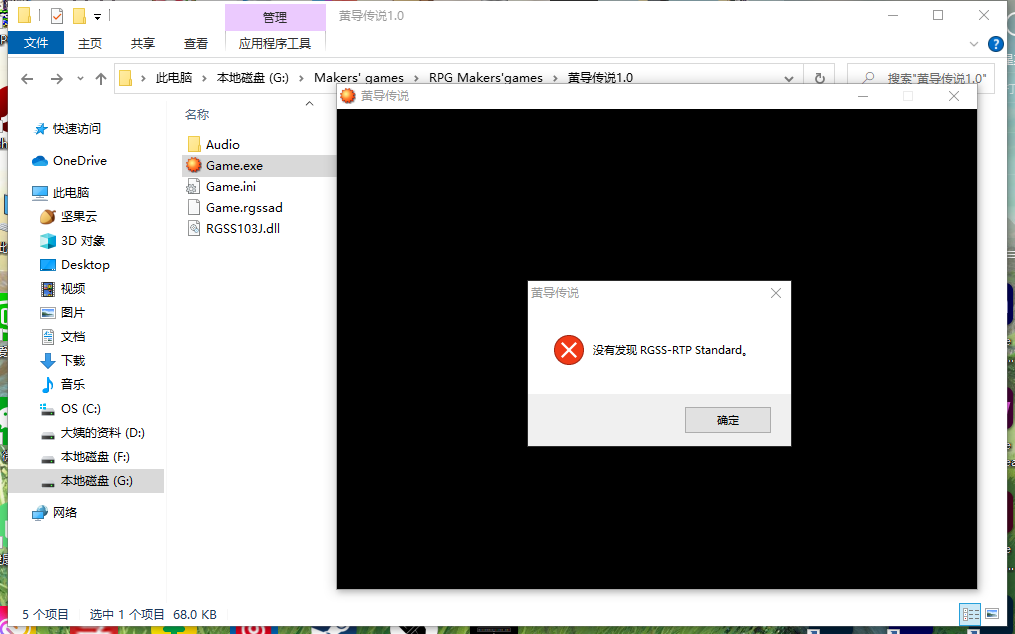
Task: Open 下载 folder in navigation pane
Action: 72,361
